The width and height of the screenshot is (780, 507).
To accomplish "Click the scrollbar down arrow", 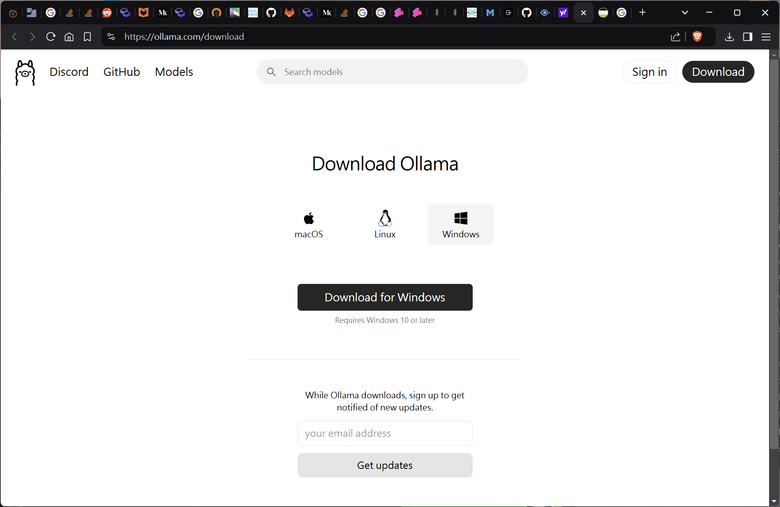I will 775,502.
